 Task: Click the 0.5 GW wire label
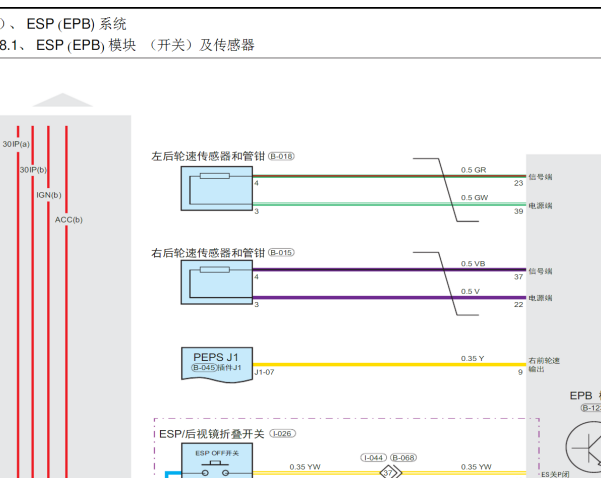(474, 198)
